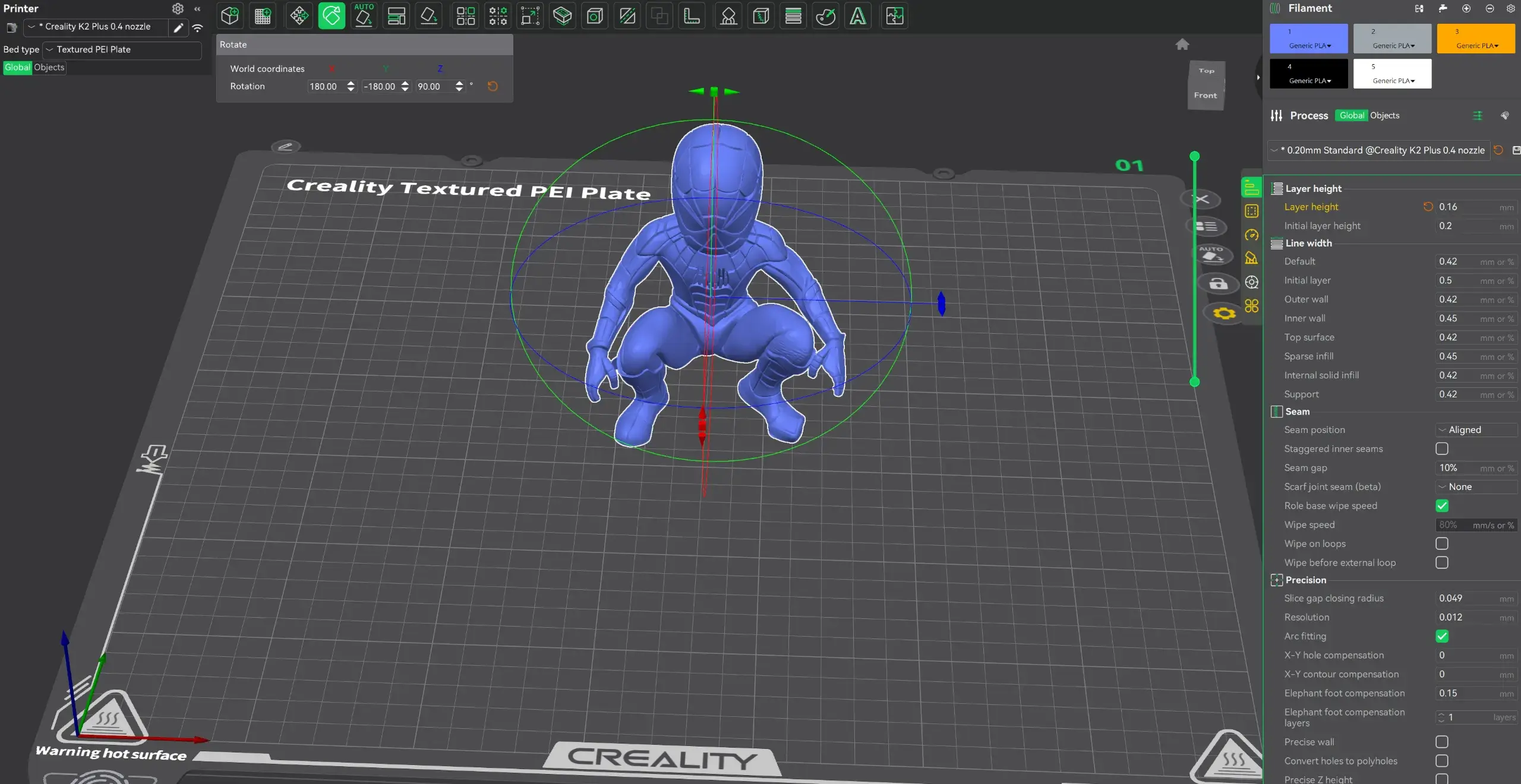Select the Text (A) tool

[x=857, y=16]
